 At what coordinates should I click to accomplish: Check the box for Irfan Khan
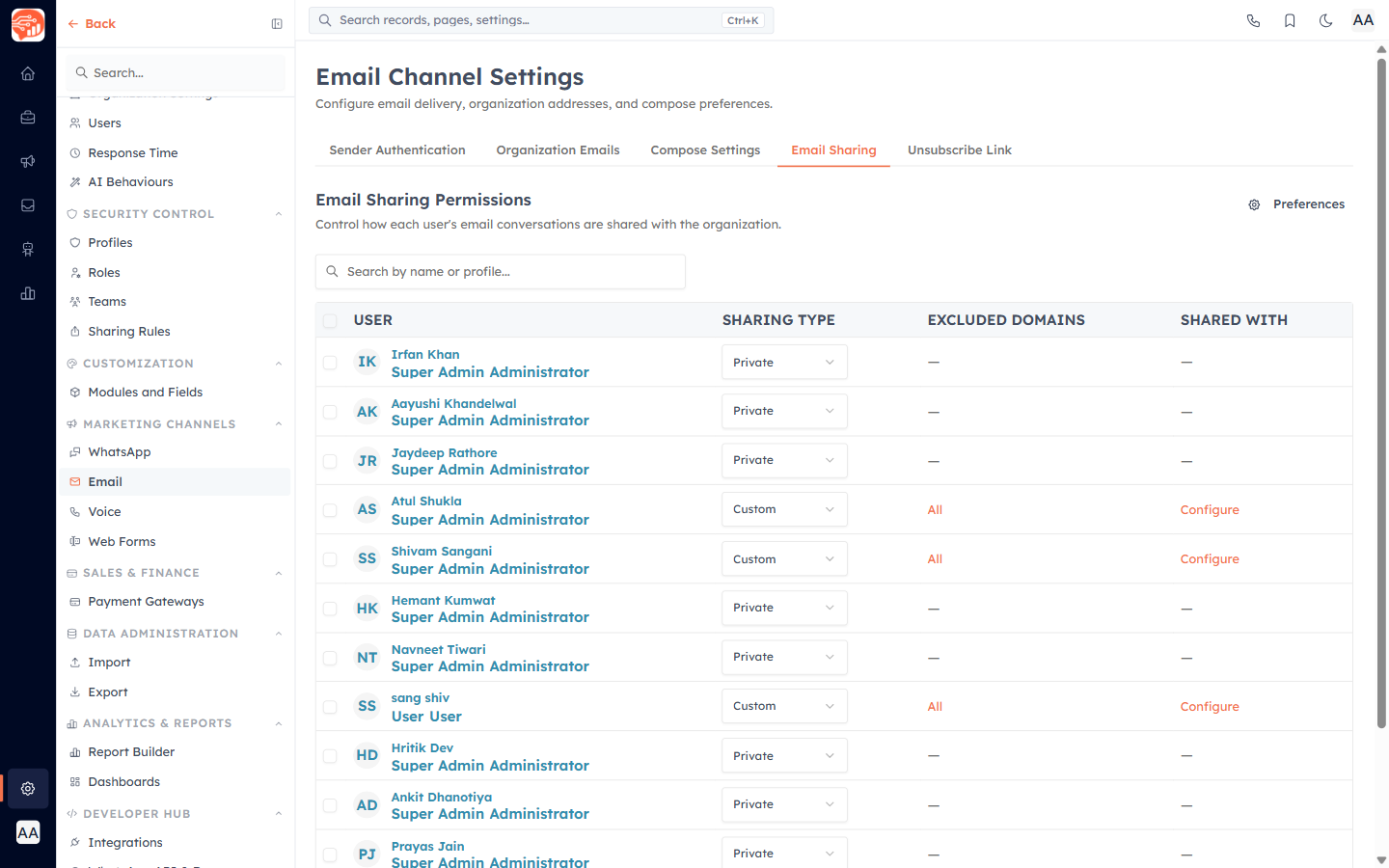(330, 363)
